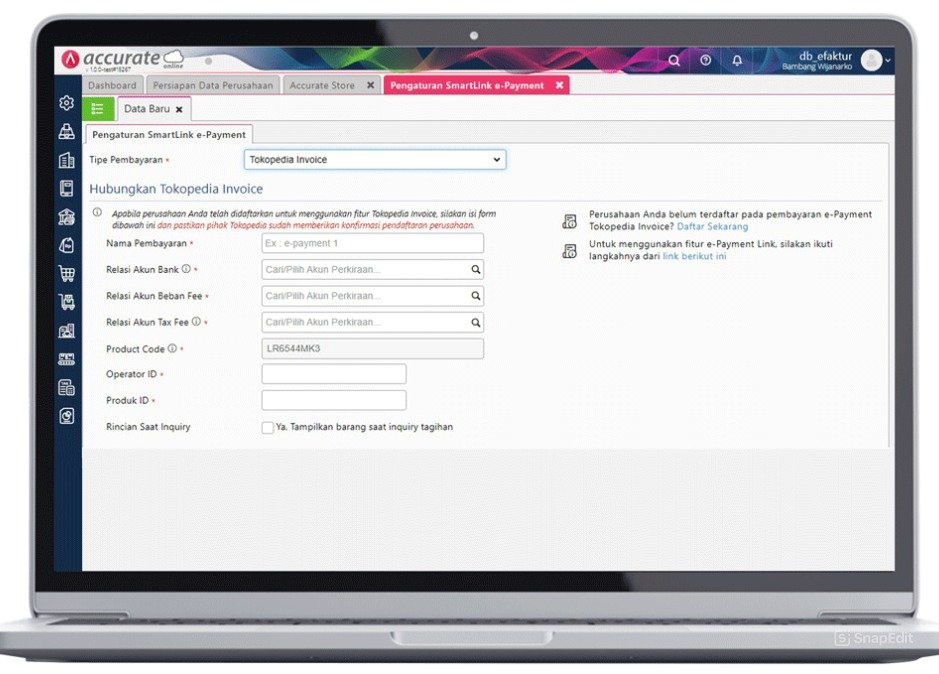Show info tooltip beside Product Code
The width and height of the screenshot is (939, 674).
tap(172, 348)
